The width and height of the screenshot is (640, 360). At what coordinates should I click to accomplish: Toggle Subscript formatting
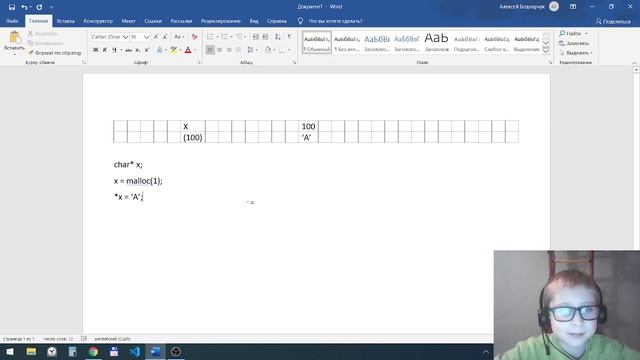(x=138, y=50)
